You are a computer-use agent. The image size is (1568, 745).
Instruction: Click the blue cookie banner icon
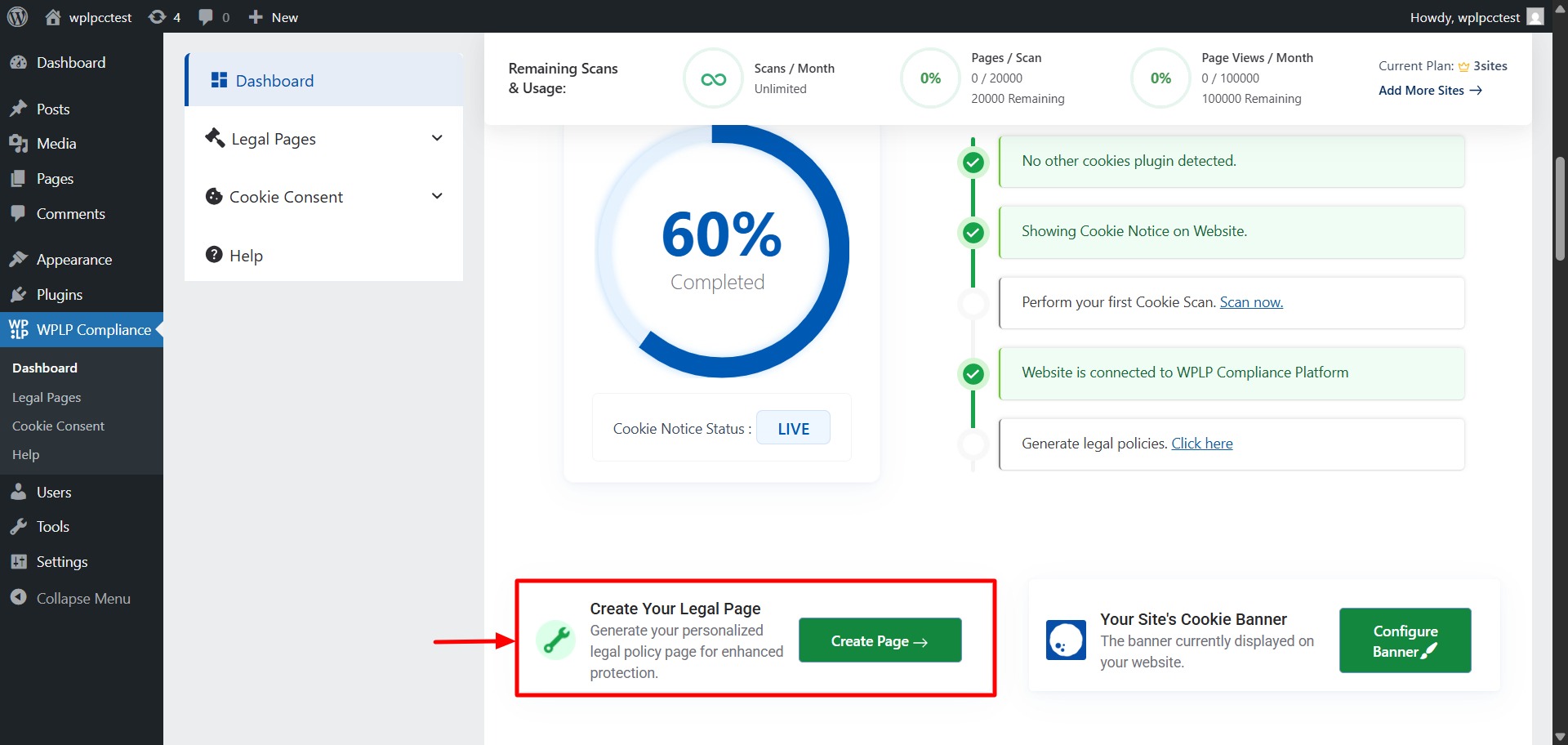1066,640
